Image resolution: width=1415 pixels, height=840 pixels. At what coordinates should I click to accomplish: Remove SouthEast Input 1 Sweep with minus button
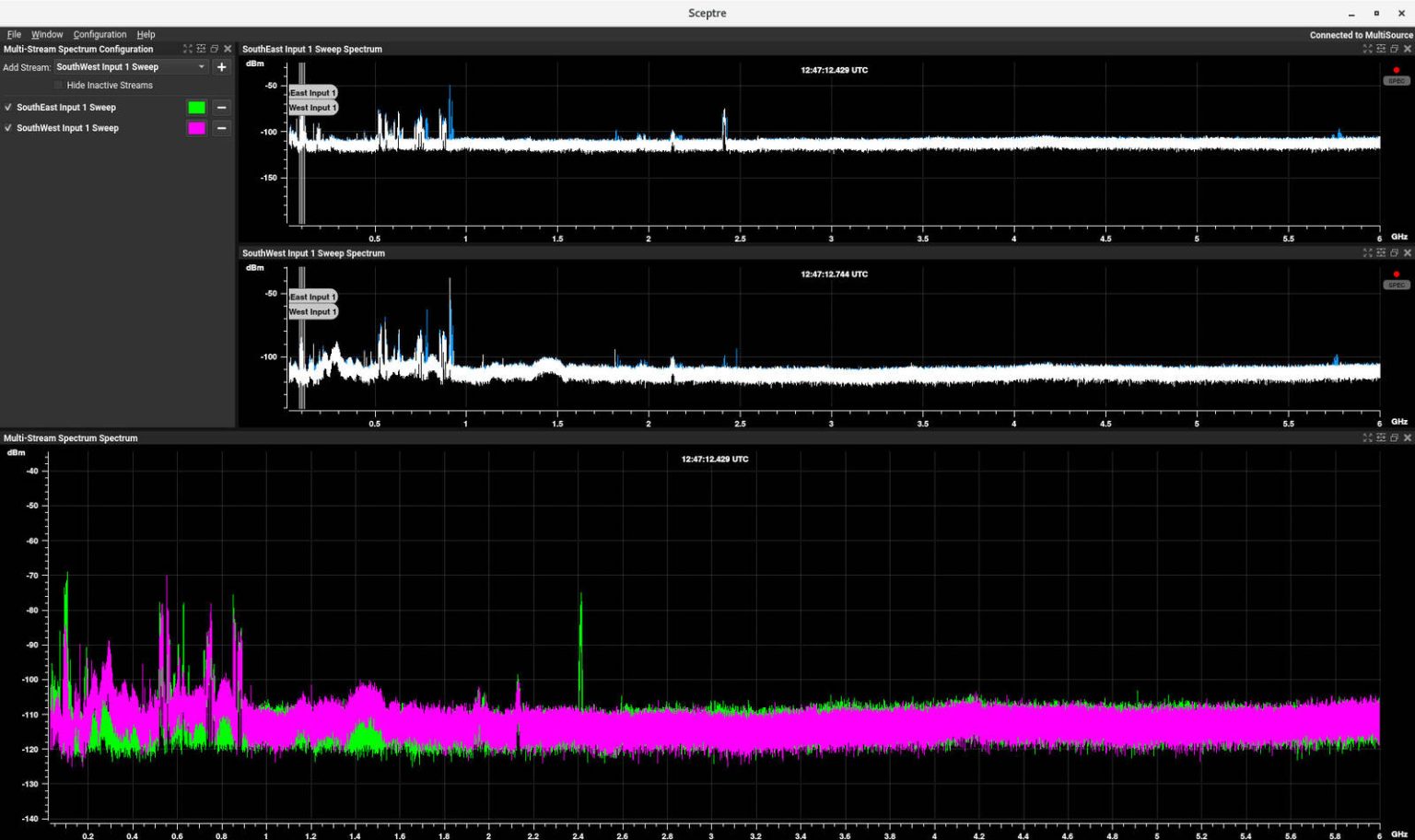(x=221, y=107)
